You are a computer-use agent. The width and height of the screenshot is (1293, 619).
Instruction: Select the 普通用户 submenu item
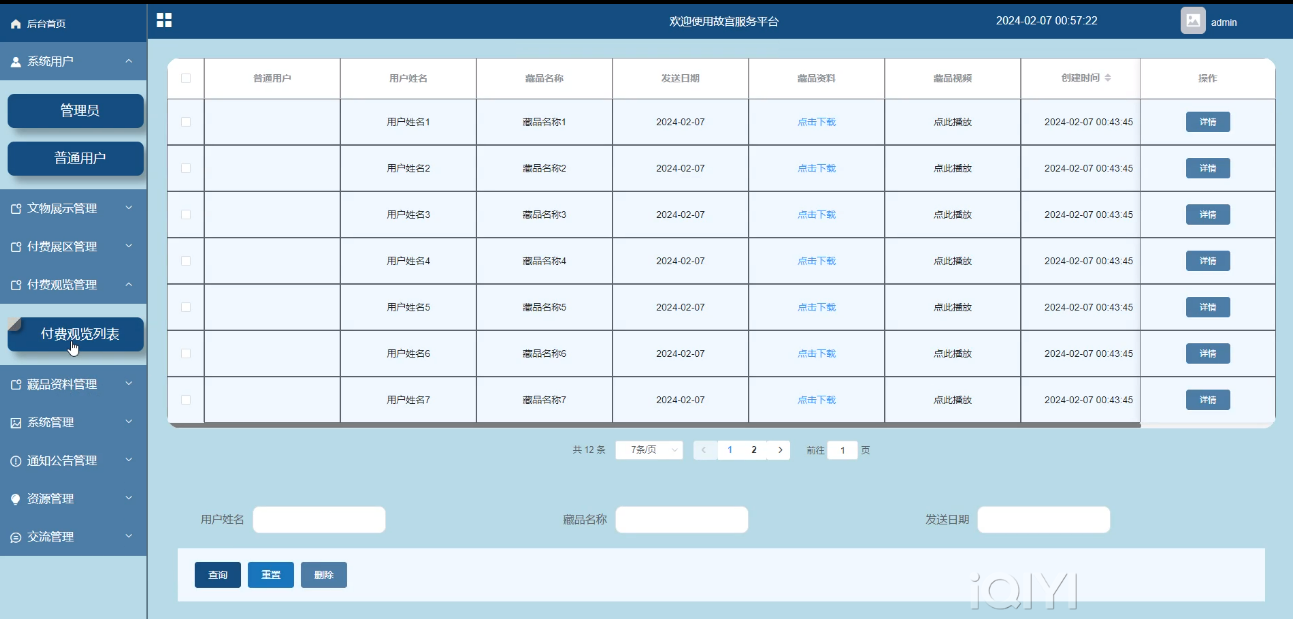click(76, 158)
